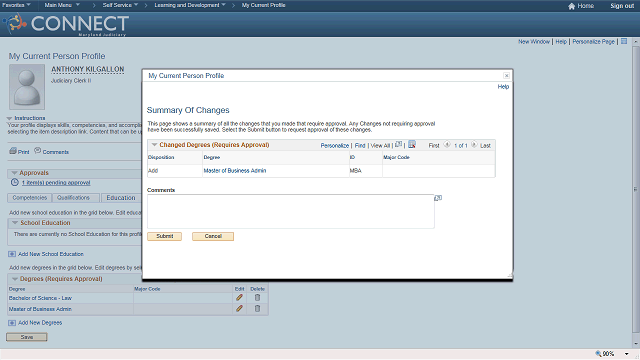The width and height of the screenshot is (640, 360).
Task: Open the Learning and Development breadcrumb menu
Action: [190, 5]
